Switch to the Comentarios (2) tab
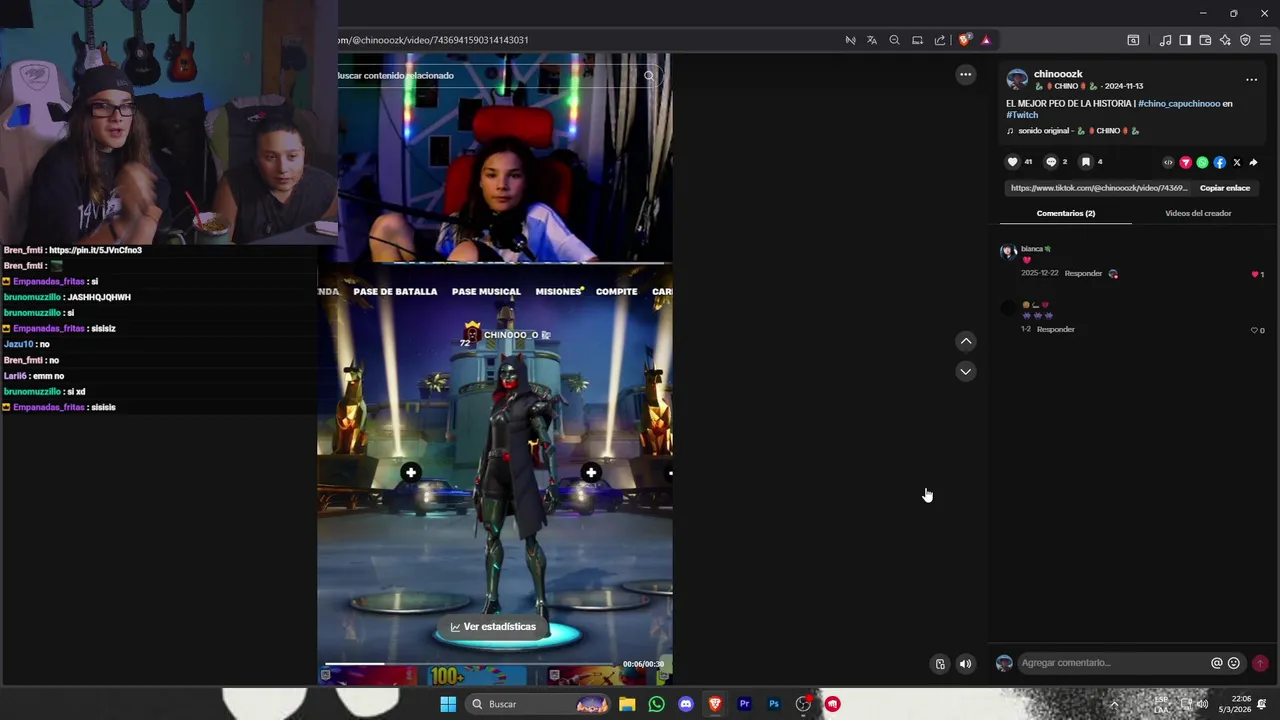Screen dimensions: 1280x720 pos(1066,213)
